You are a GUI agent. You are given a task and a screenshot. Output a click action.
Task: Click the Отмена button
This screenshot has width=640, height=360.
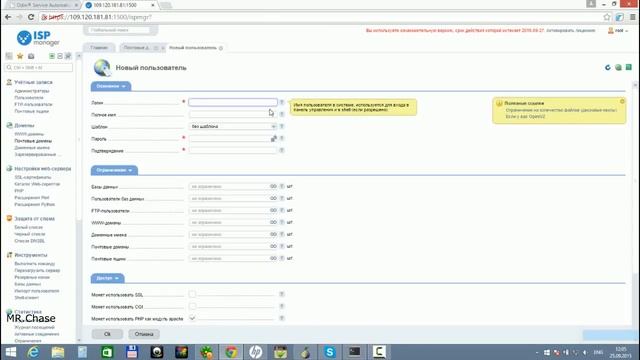144,334
